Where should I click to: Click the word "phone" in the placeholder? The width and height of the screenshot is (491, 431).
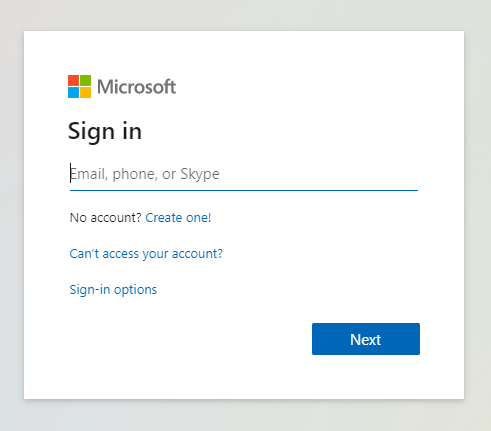tap(135, 174)
